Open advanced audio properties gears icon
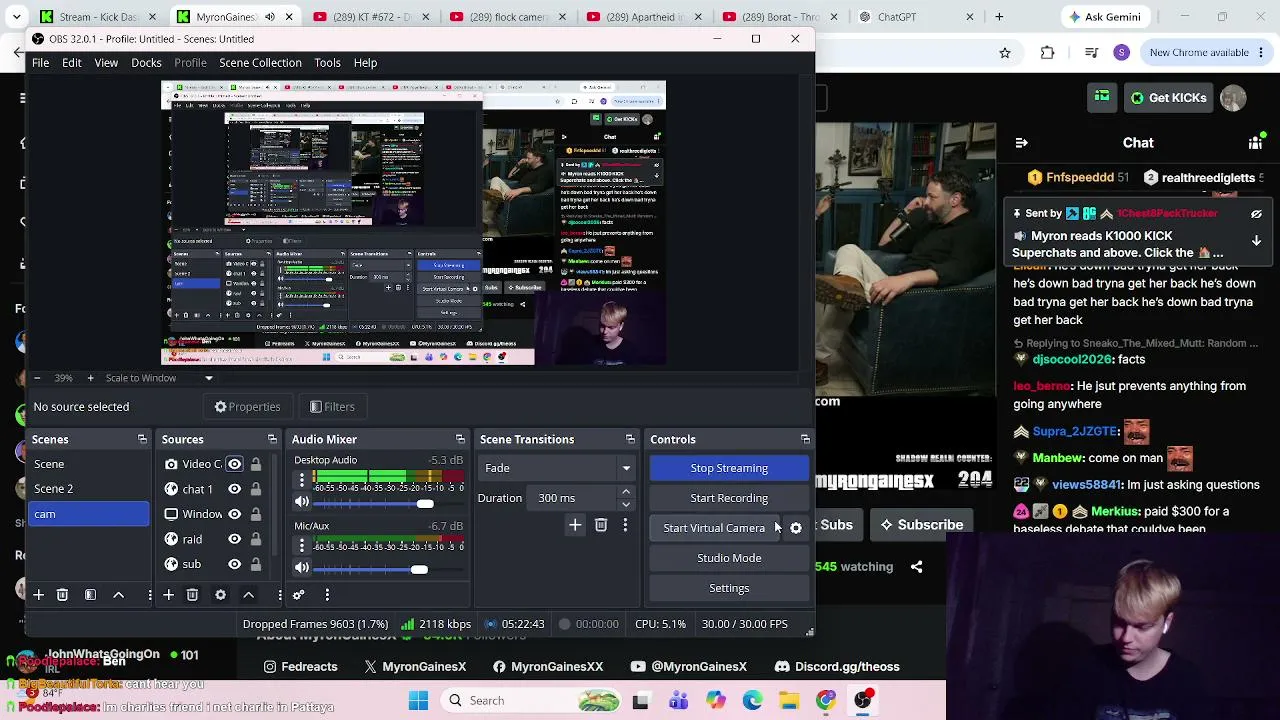Viewport: 1280px width, 720px height. (x=298, y=595)
